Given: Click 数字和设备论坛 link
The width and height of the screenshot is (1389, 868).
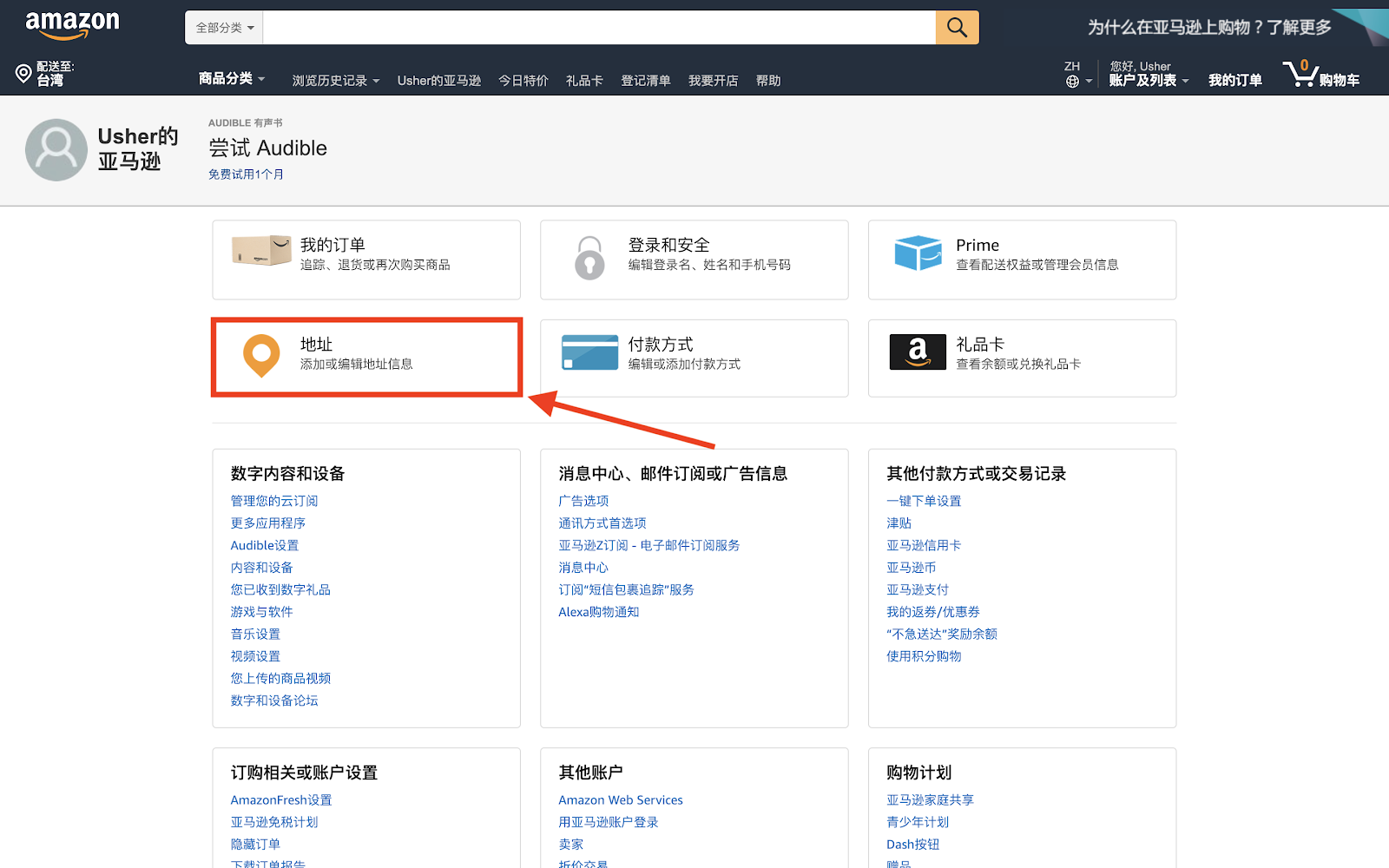Looking at the screenshot, I should tap(274, 700).
